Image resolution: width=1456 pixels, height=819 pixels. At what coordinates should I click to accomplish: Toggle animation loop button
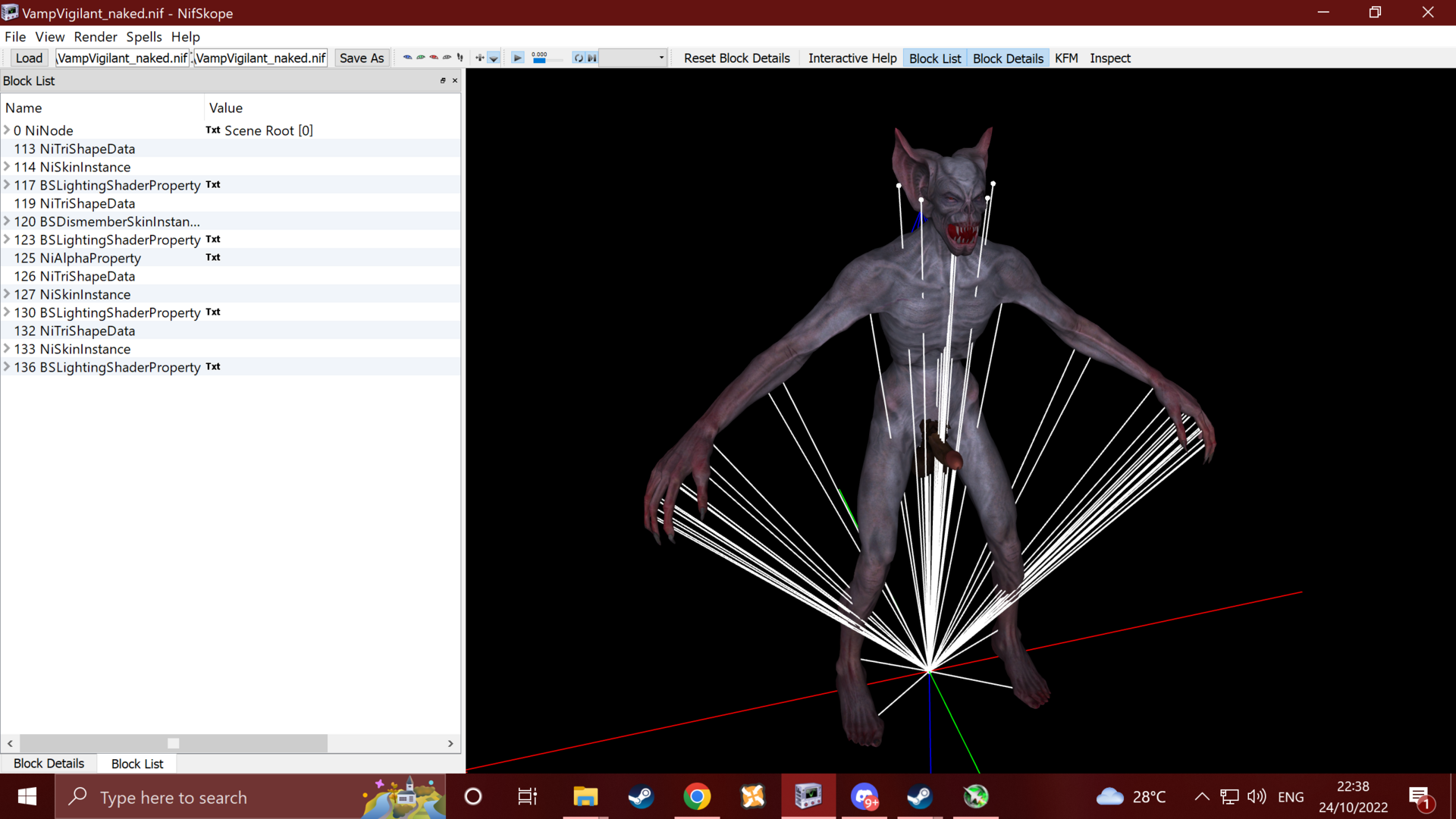point(579,58)
